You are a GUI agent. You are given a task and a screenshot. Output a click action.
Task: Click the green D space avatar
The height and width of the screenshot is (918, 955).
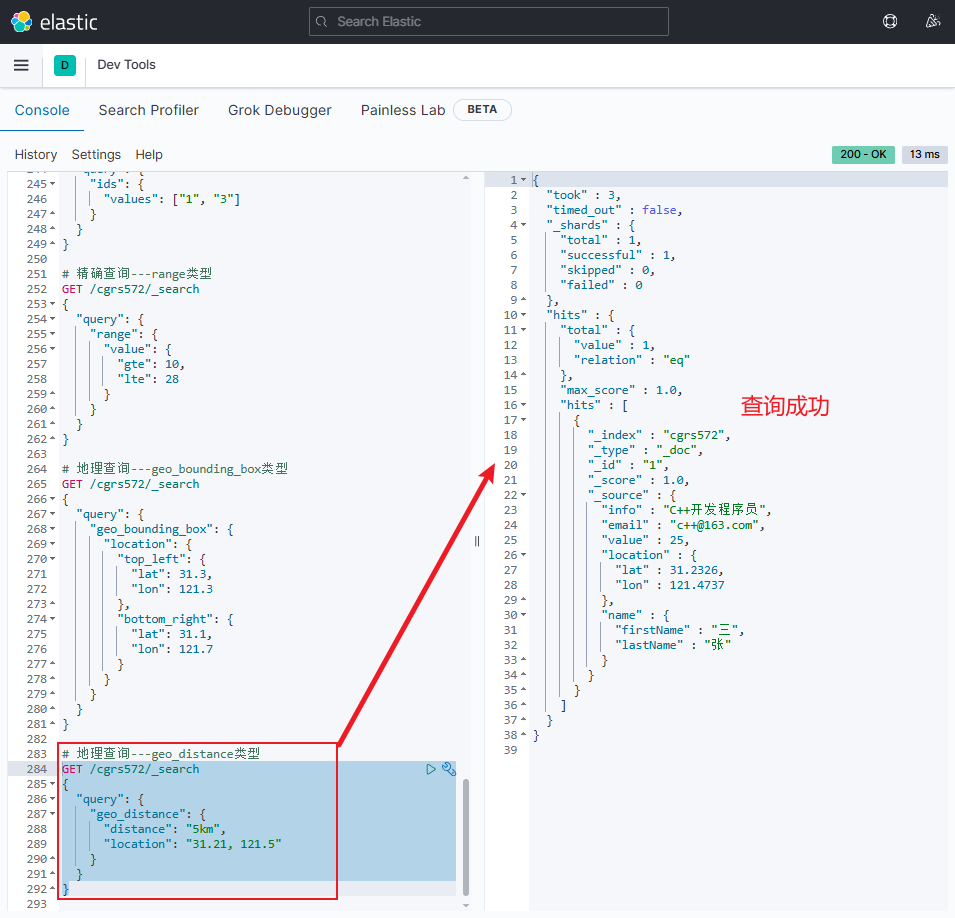pos(65,65)
